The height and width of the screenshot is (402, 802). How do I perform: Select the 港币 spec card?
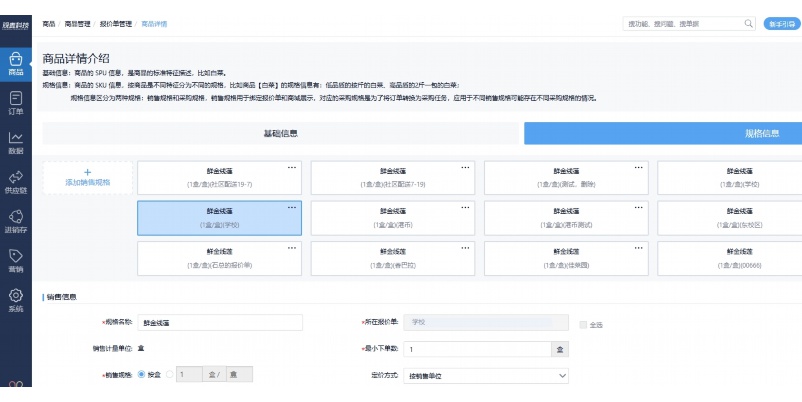(x=393, y=218)
